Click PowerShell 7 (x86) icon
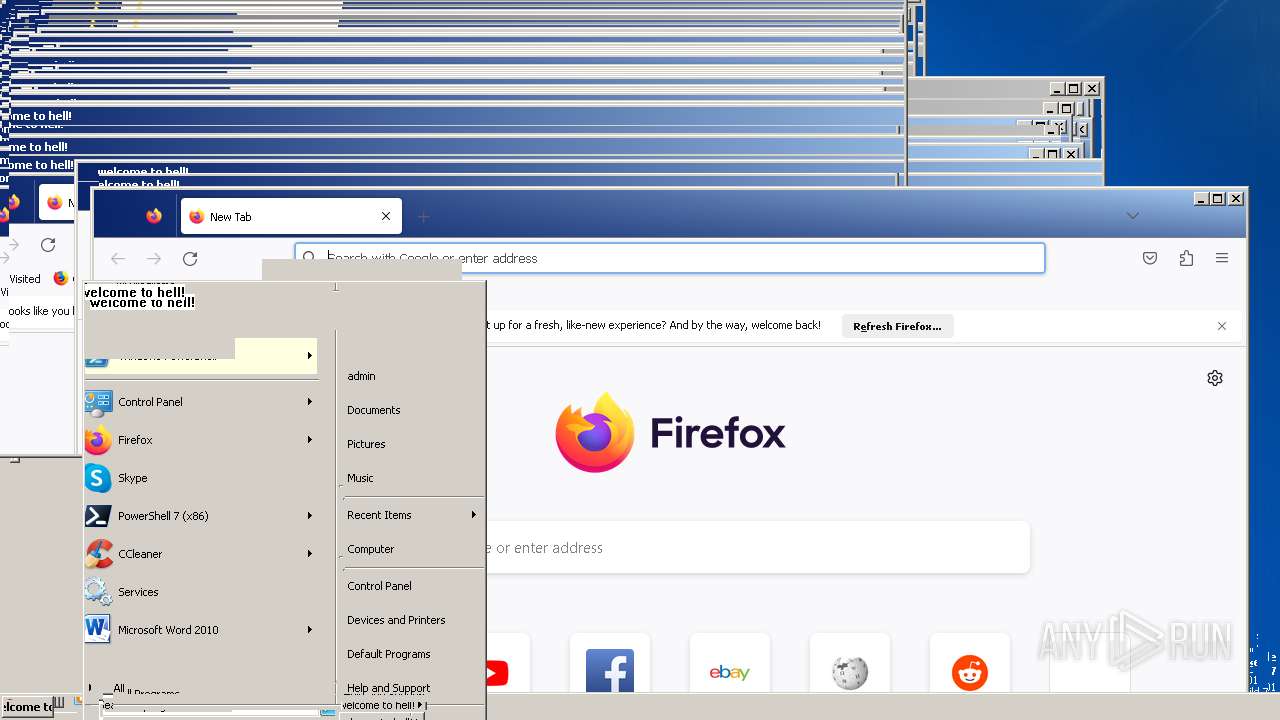1280x720 pixels. [98, 516]
